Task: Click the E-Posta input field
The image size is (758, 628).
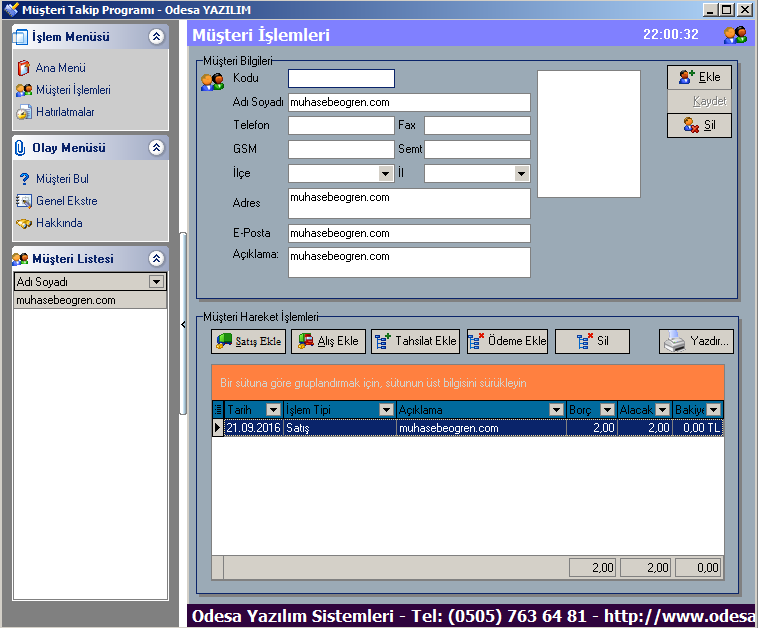Action: coord(409,234)
